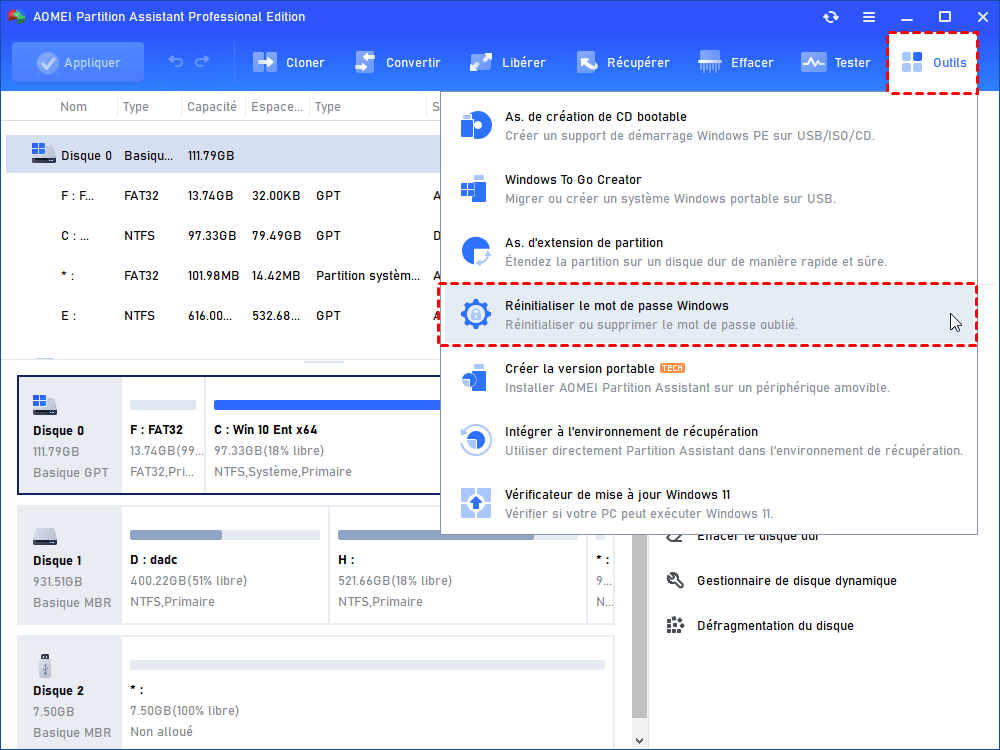Viewport: 1000px width, 750px height.
Task: Collapse the Outils dropdown menu
Action: (933, 62)
